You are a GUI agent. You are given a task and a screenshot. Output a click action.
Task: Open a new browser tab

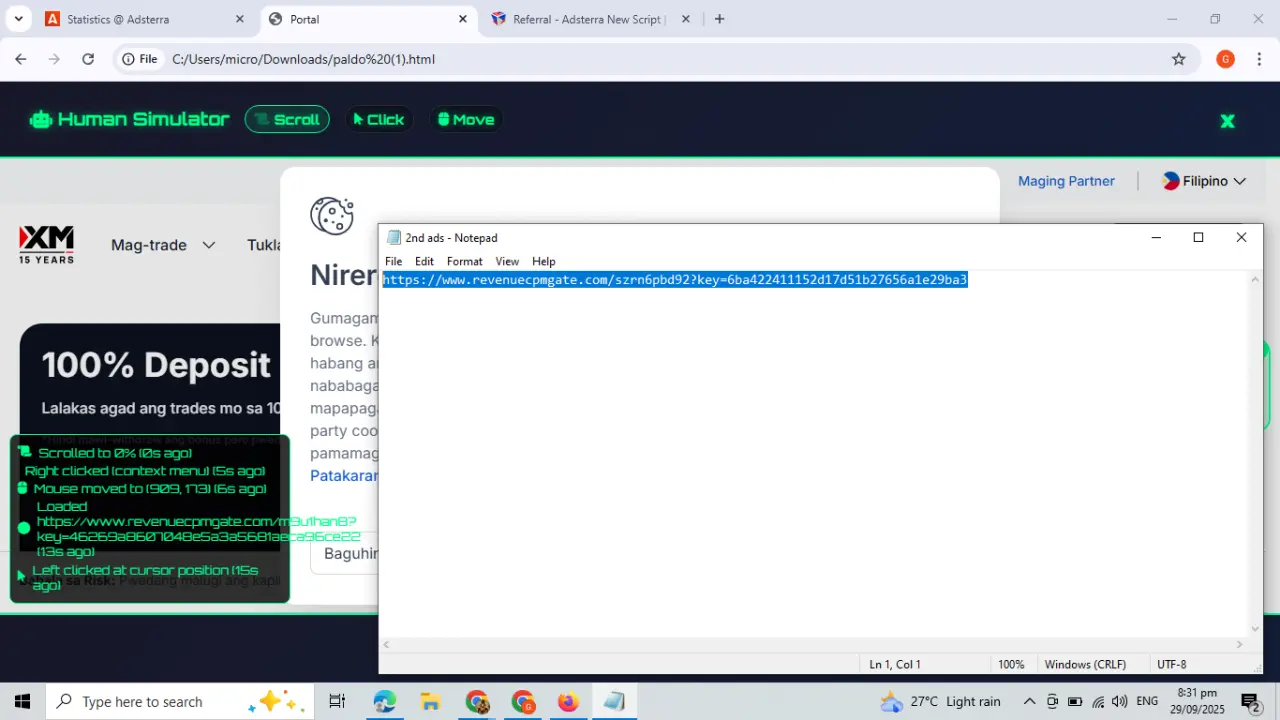pyautogui.click(x=719, y=19)
